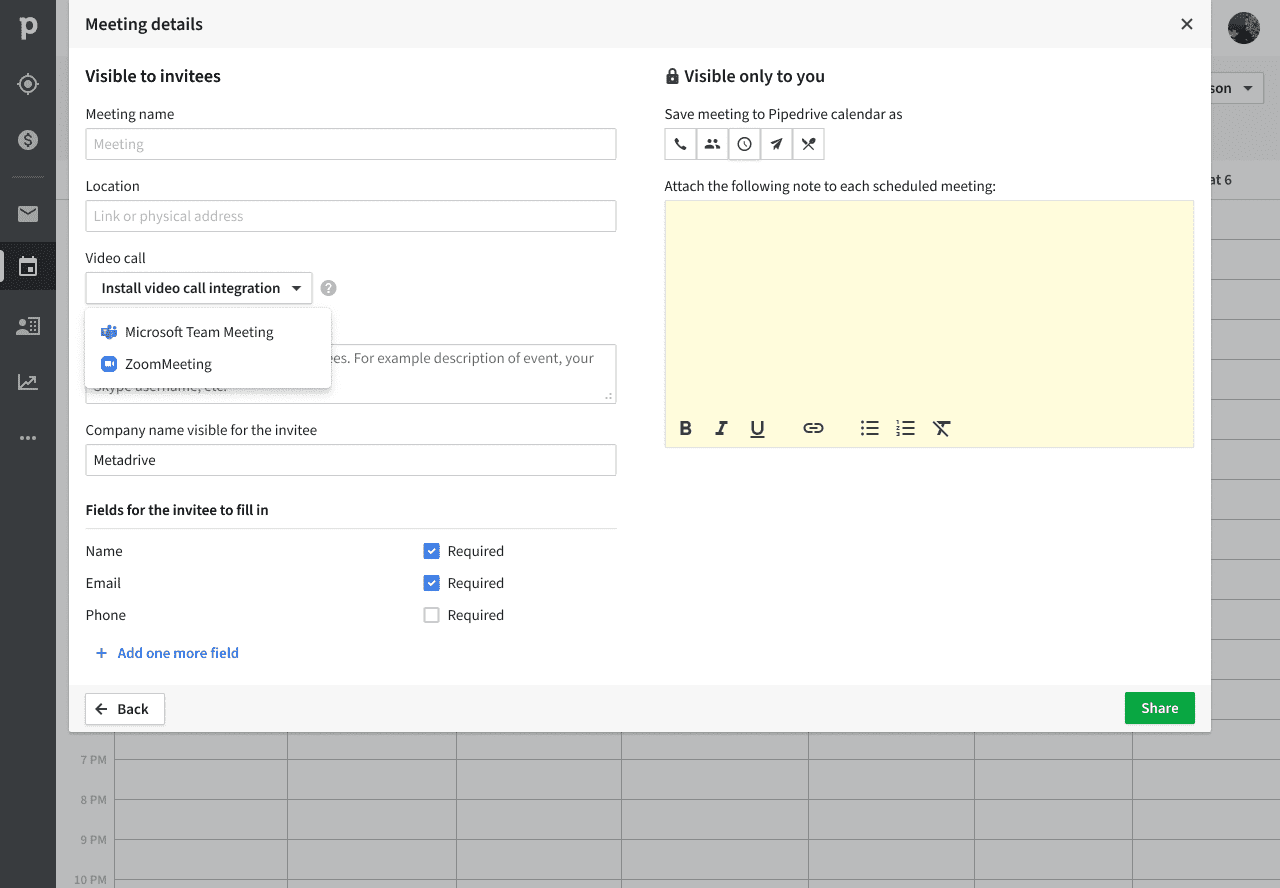Open Activities calendar icon in sidebar
Image resolution: width=1280 pixels, height=888 pixels.
pos(28,267)
